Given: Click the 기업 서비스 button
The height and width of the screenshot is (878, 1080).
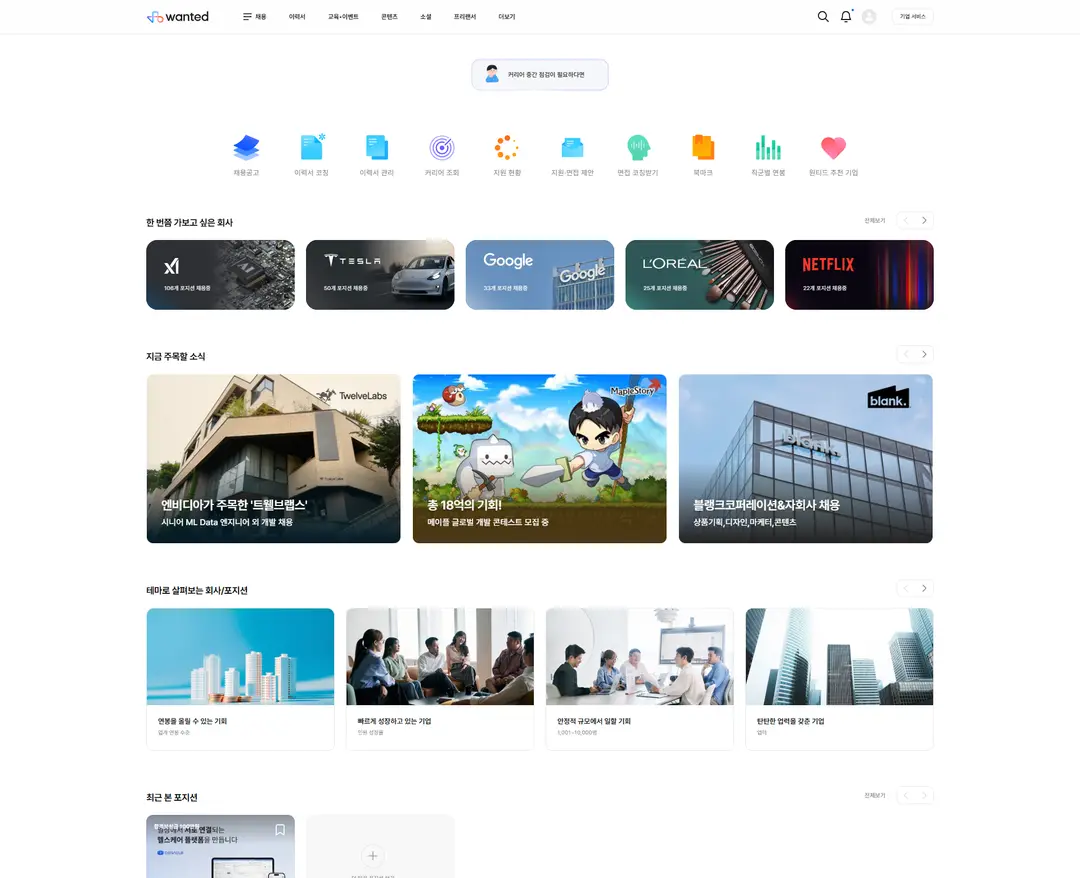Looking at the screenshot, I should coord(913,17).
